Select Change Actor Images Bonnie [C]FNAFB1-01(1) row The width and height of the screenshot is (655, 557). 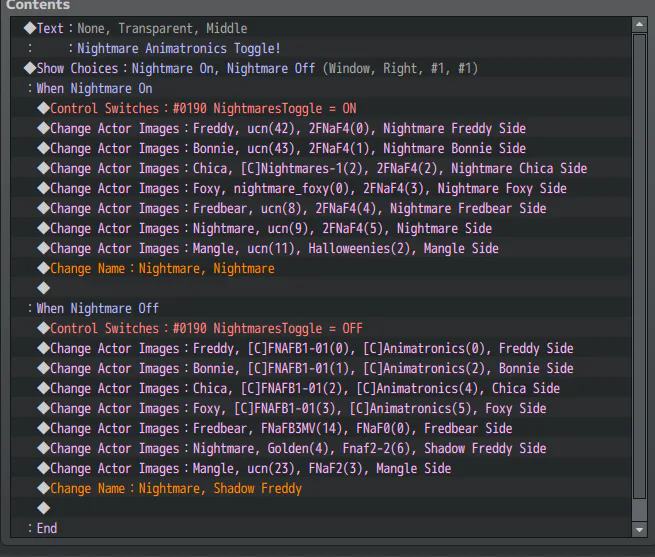tap(321, 369)
